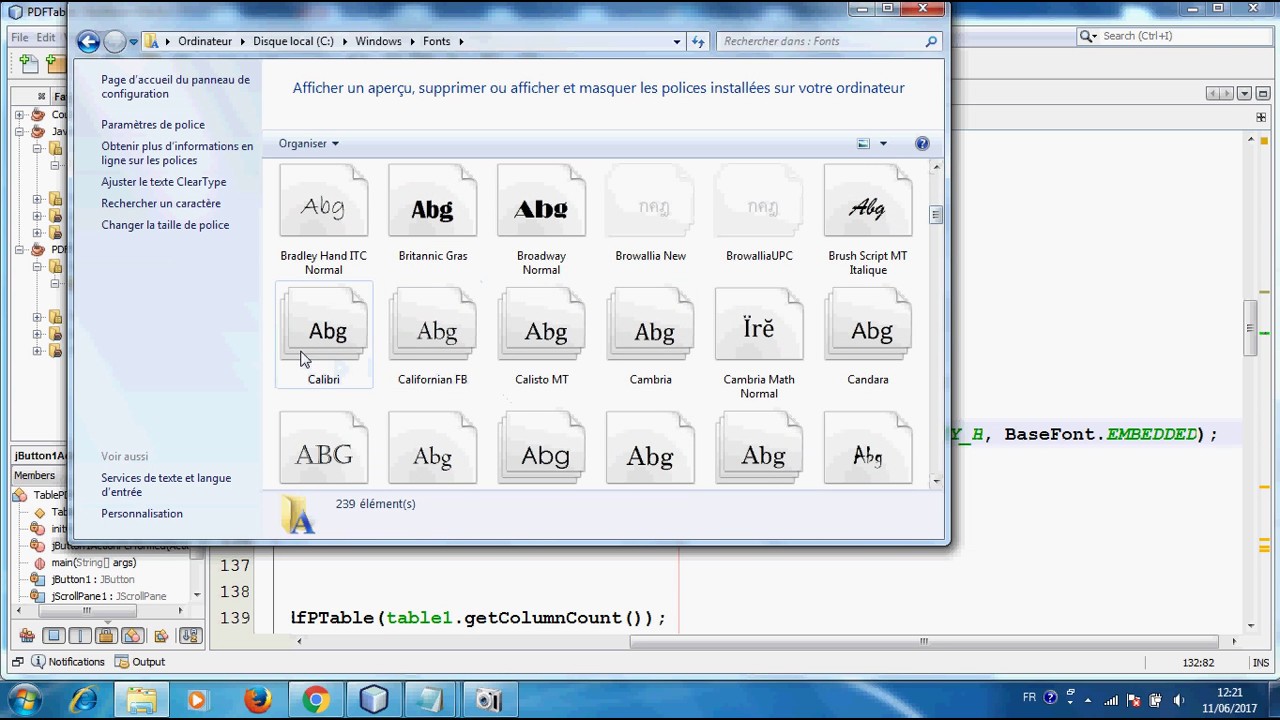Click the Fonts folder icon in details pane
1280x720 pixels.
[298, 513]
